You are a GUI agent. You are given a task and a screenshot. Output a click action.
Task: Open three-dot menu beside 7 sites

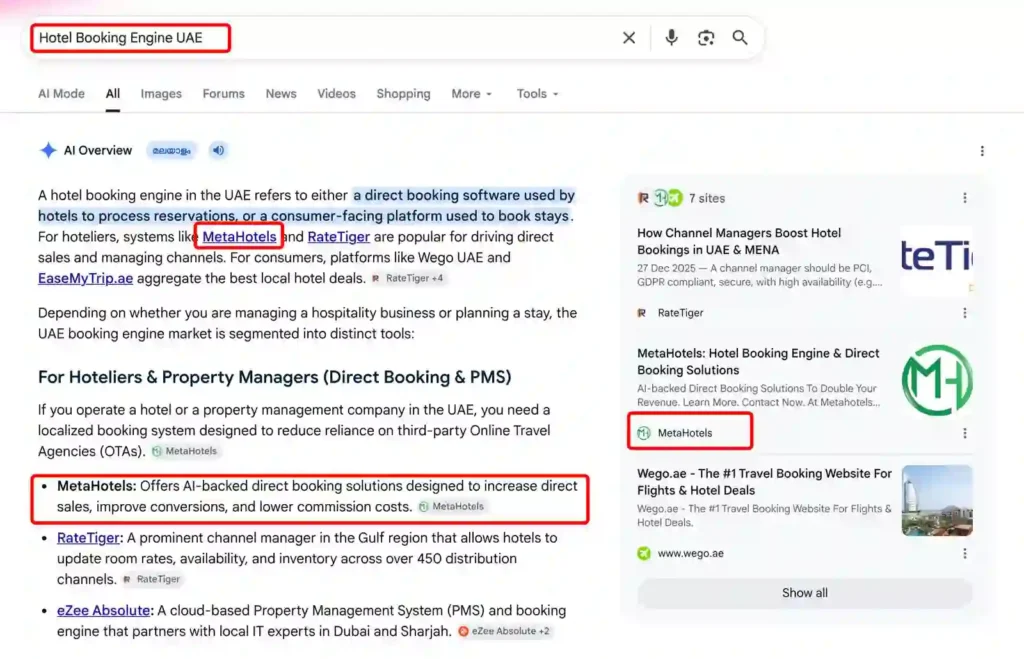[965, 198]
